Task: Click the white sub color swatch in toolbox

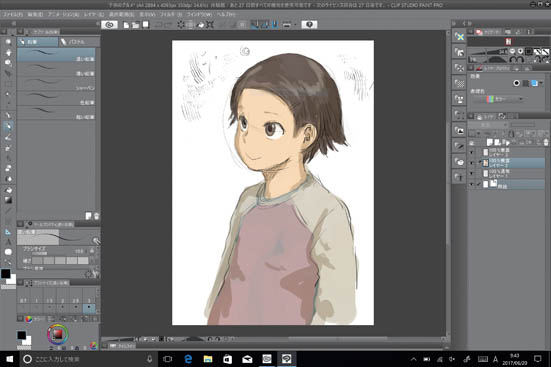Action: (x=12, y=280)
